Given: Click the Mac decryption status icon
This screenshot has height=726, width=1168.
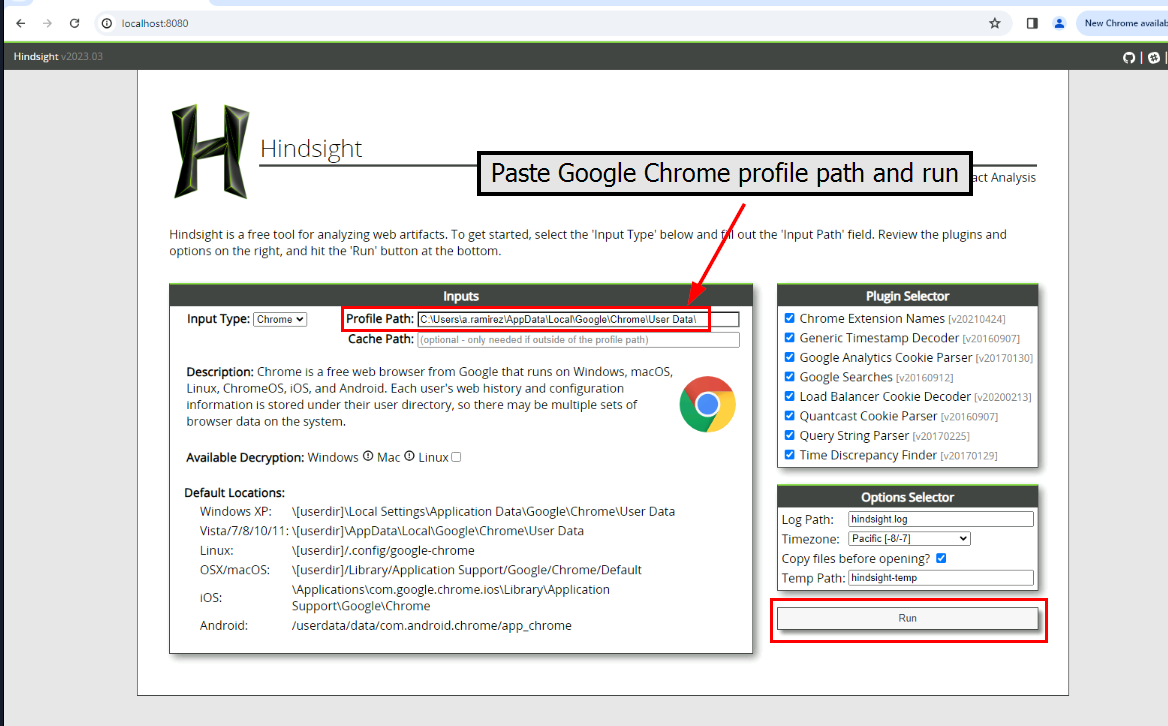Looking at the screenshot, I should pos(409,456).
